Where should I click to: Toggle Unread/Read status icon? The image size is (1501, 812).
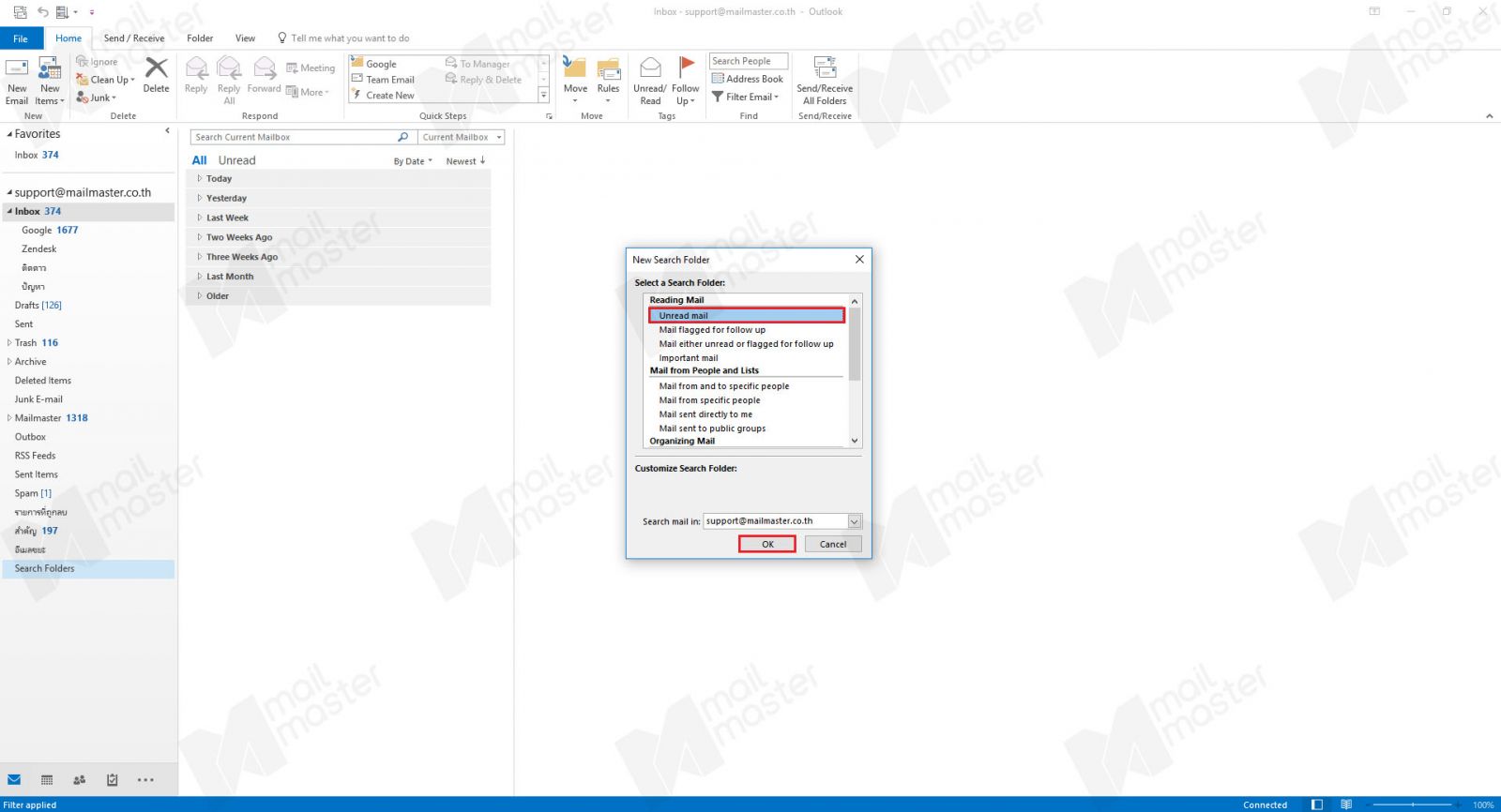click(650, 68)
